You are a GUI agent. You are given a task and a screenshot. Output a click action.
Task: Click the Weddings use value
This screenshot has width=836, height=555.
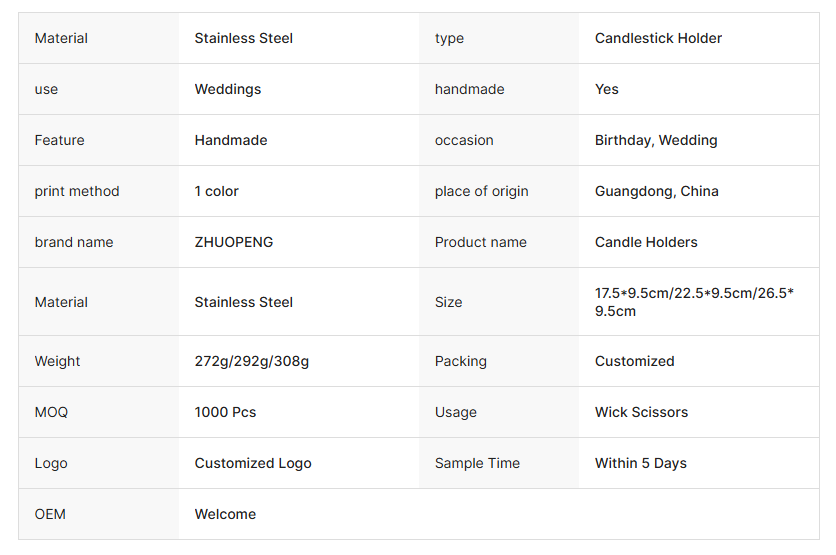click(x=227, y=89)
